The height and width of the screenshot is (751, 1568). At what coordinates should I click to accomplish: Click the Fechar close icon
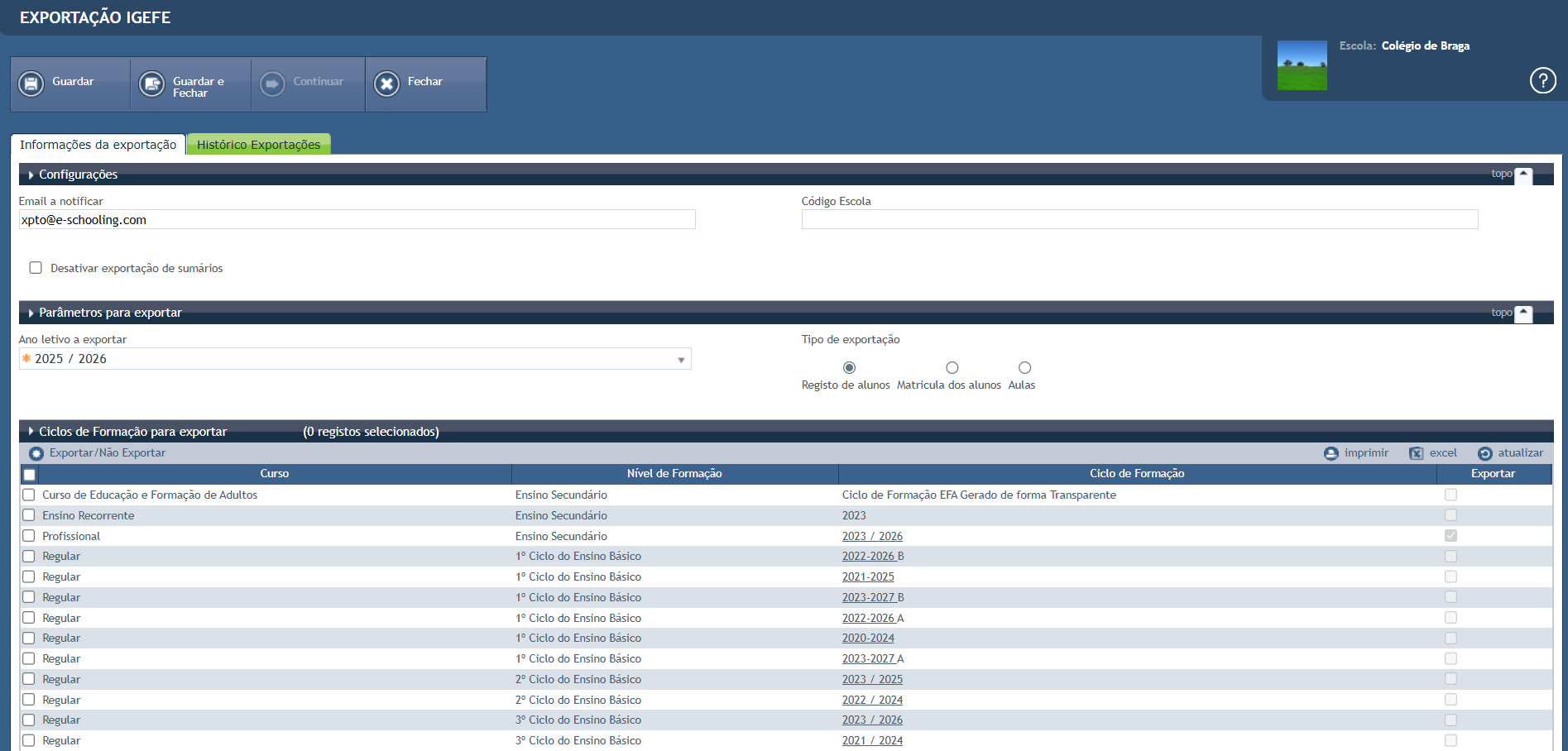pyautogui.click(x=386, y=84)
